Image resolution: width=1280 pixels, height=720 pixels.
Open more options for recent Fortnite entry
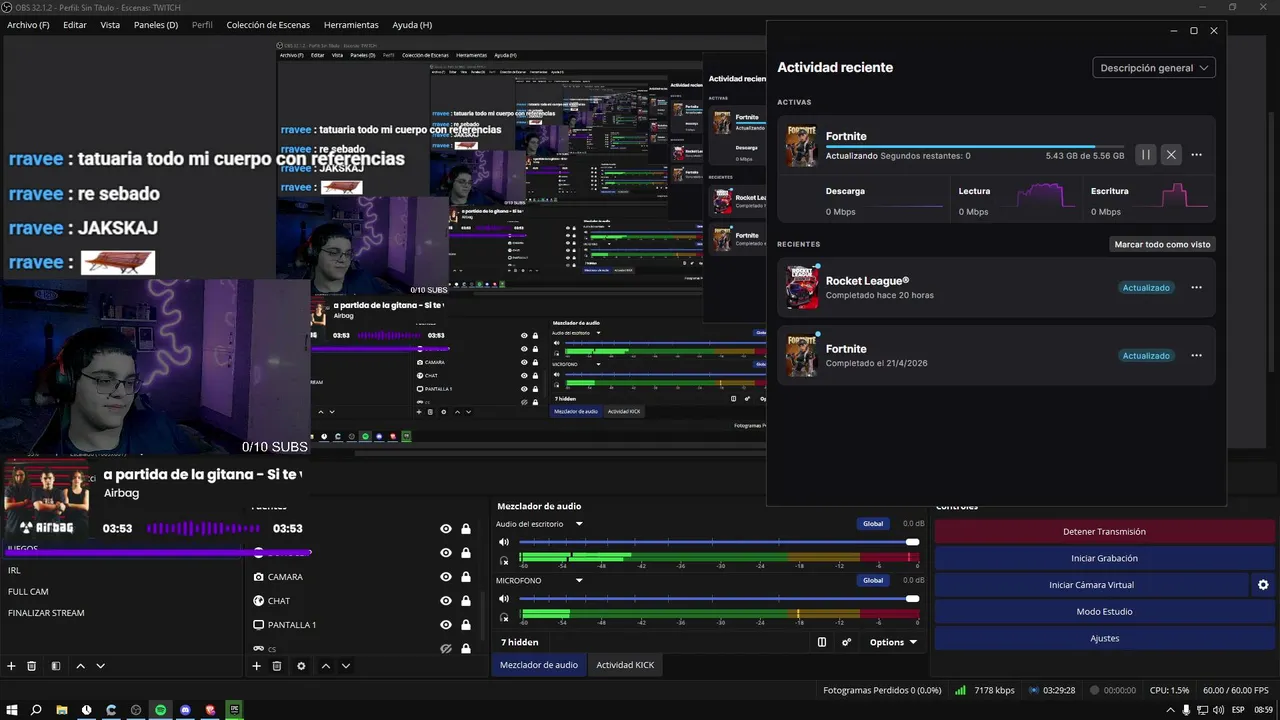(x=1196, y=356)
